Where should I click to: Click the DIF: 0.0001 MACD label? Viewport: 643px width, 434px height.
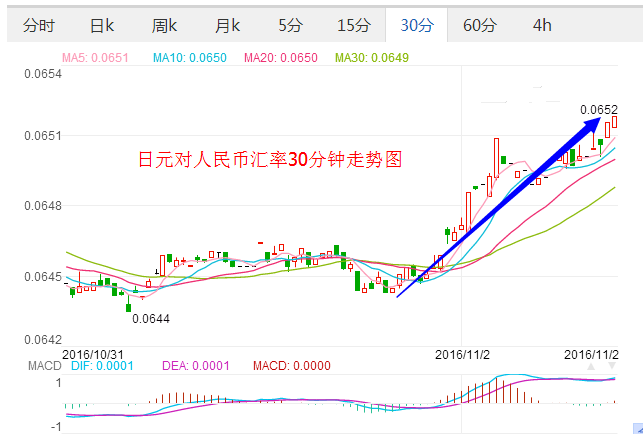102,368
